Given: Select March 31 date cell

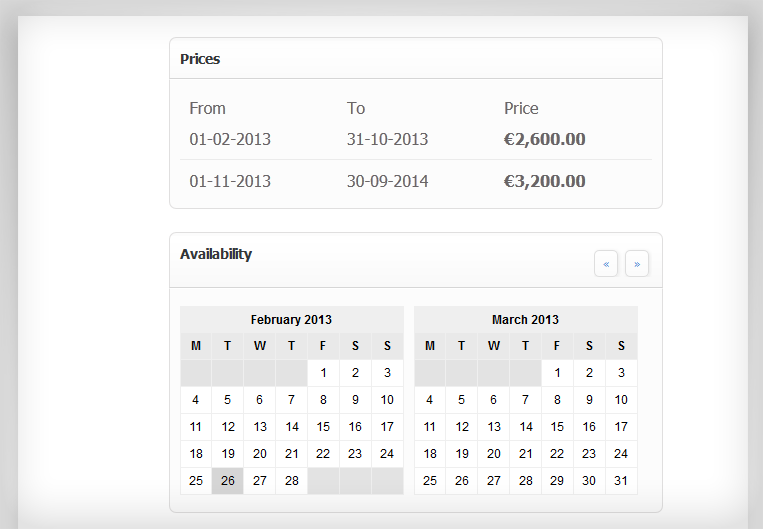Looking at the screenshot, I should tap(621, 481).
